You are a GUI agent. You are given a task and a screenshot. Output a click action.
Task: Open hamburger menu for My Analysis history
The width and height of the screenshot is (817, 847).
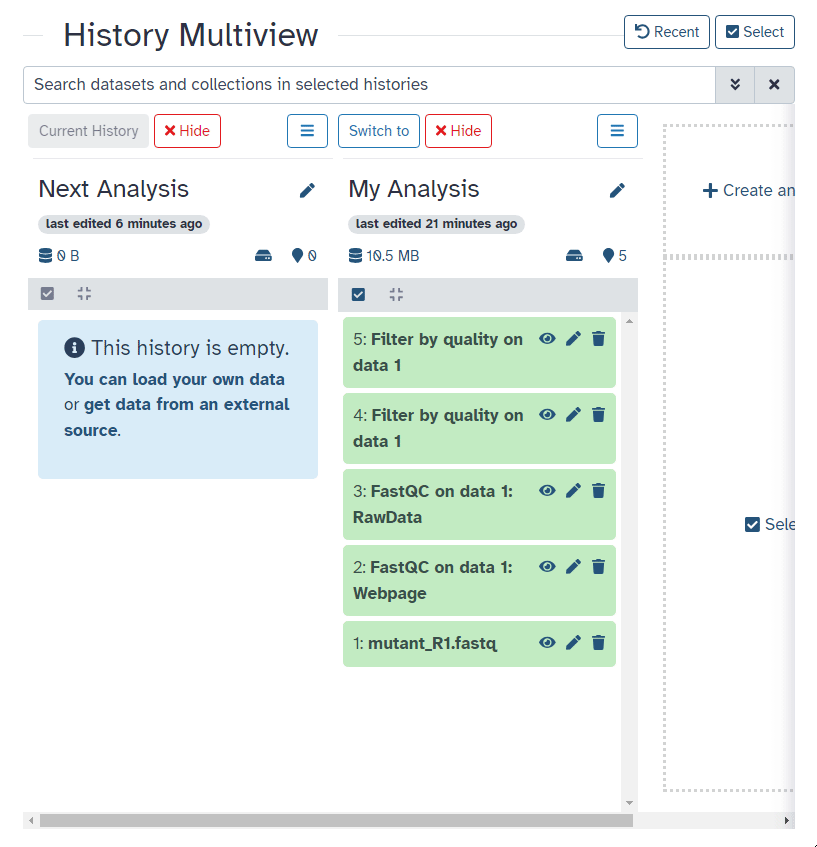point(617,131)
